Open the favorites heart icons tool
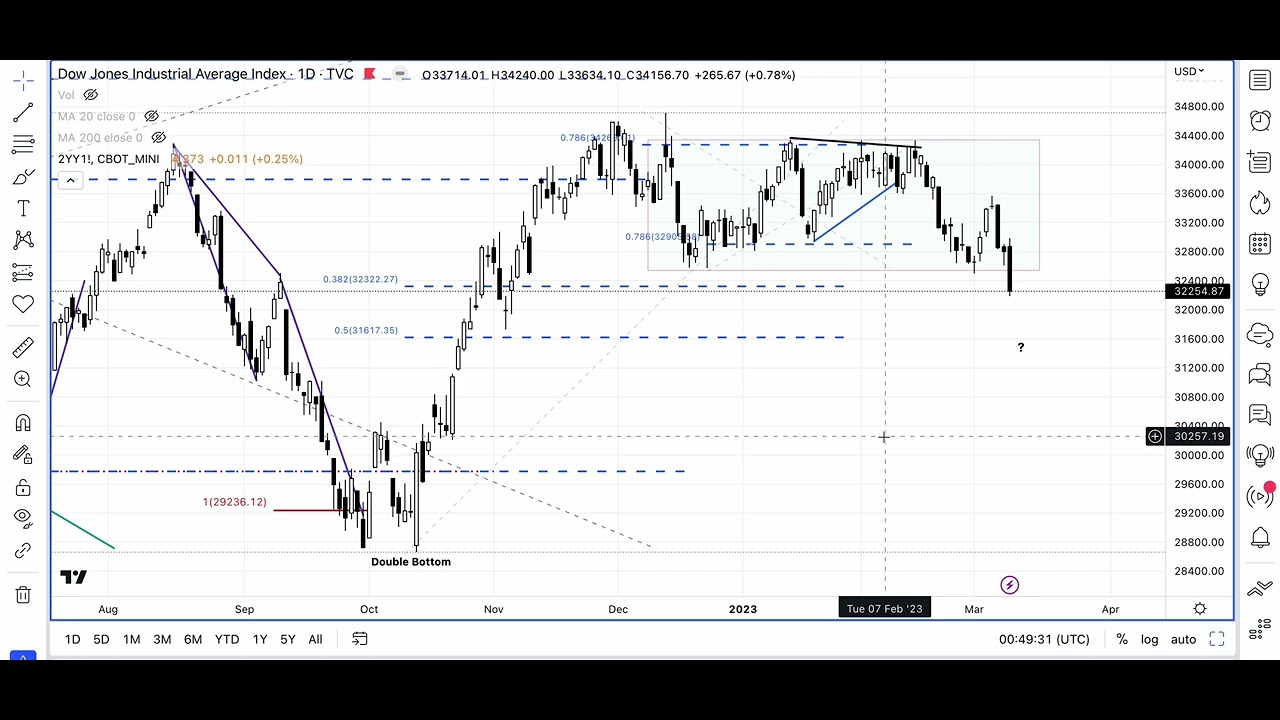1280x720 pixels. 23,304
